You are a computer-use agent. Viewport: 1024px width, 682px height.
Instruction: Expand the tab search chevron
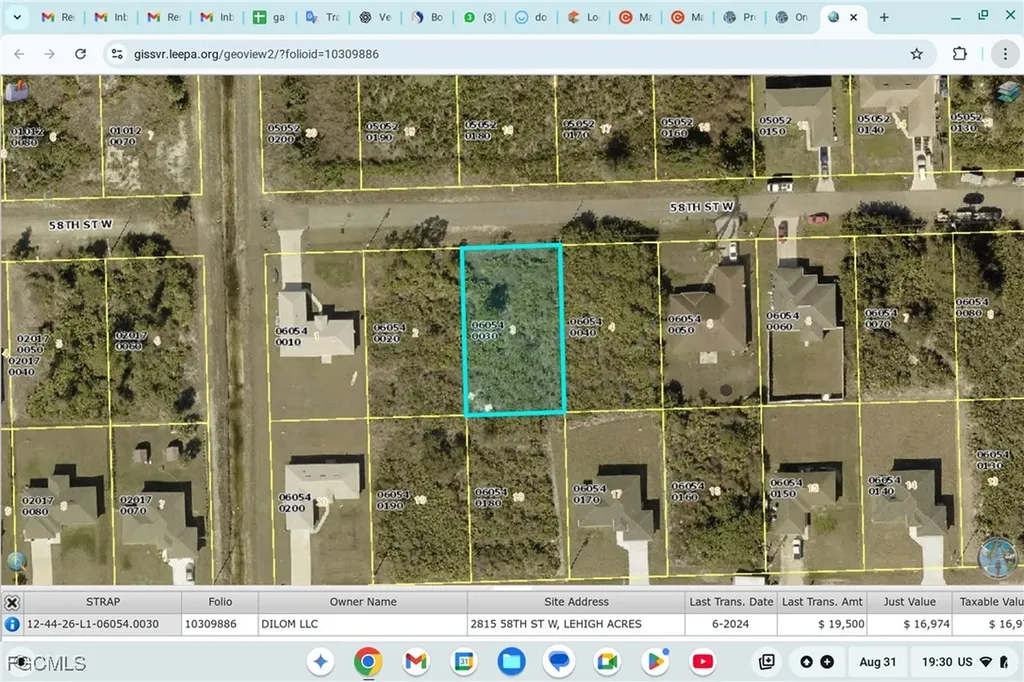[16, 17]
